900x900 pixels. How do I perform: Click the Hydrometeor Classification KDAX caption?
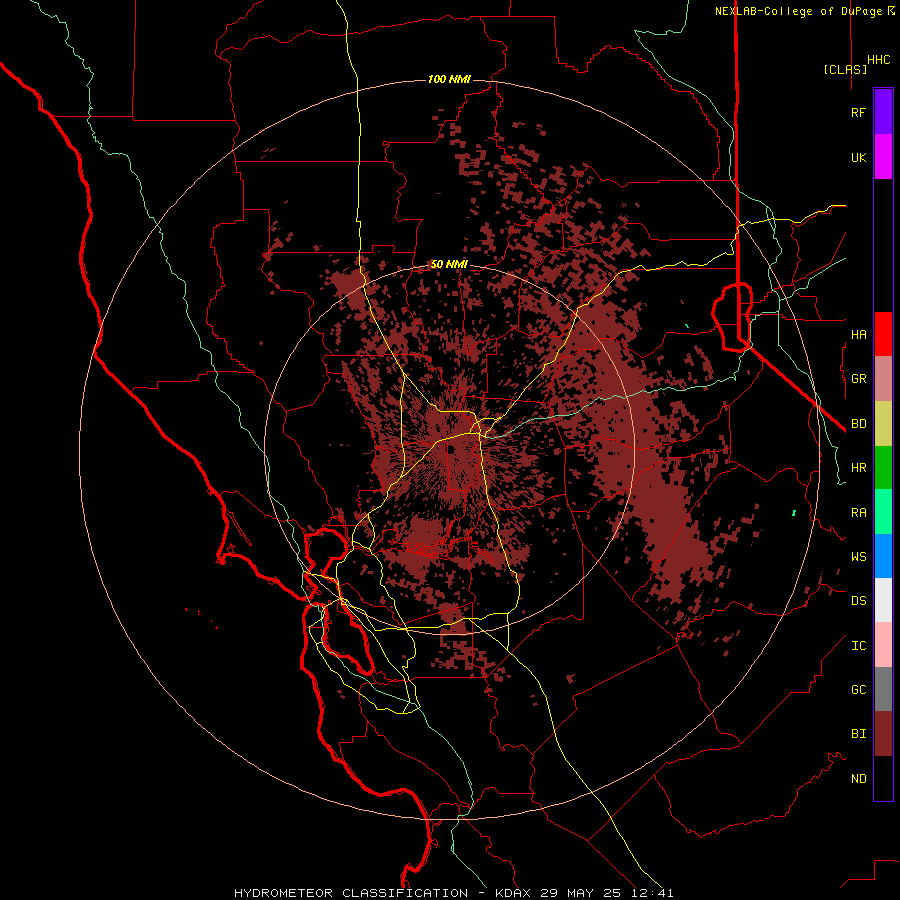[x=453, y=893]
